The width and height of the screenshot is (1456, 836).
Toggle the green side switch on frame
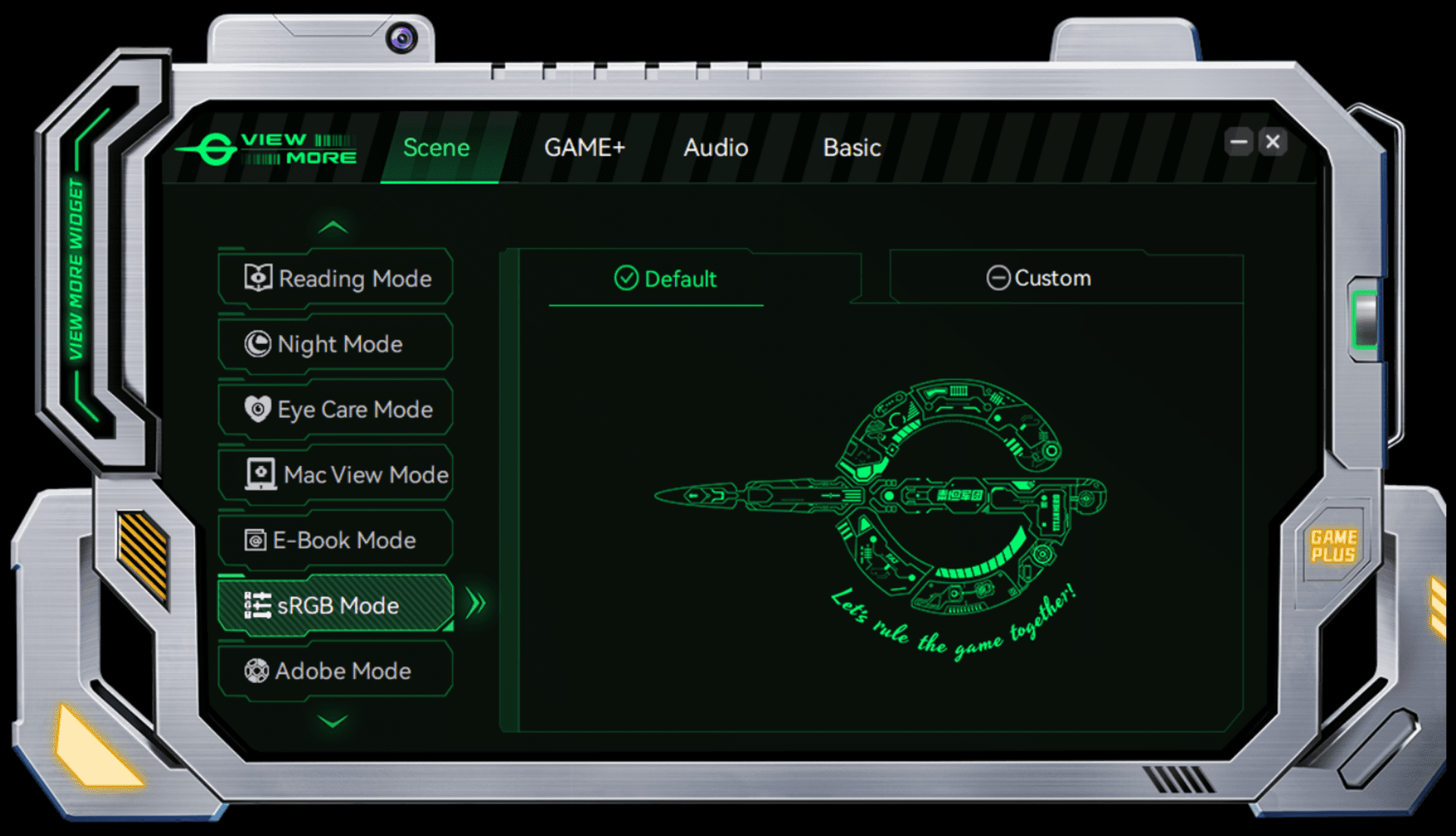pos(1366,319)
